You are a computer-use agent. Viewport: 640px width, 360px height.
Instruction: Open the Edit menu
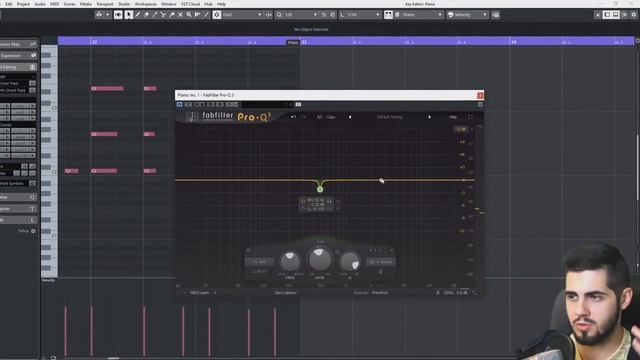point(9,4)
